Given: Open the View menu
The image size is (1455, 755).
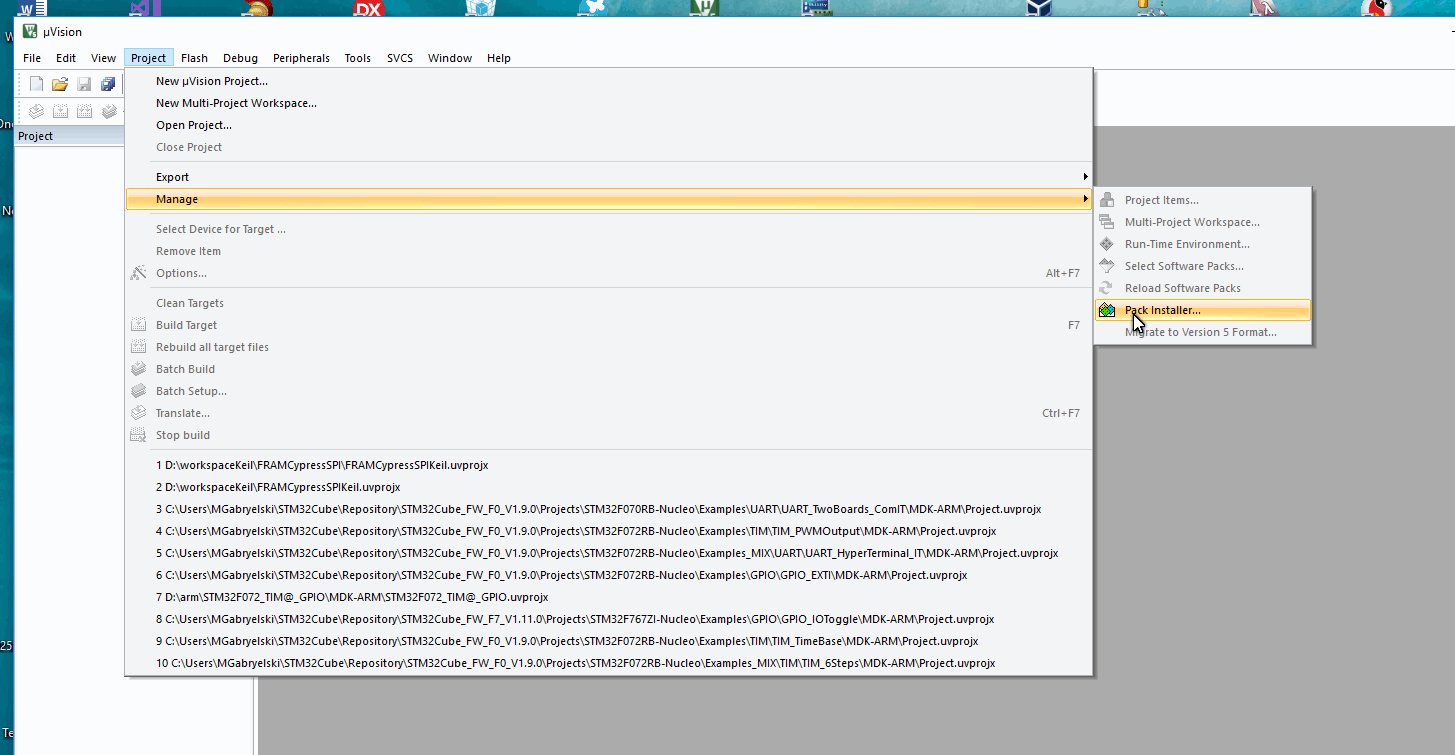Looking at the screenshot, I should point(104,58).
